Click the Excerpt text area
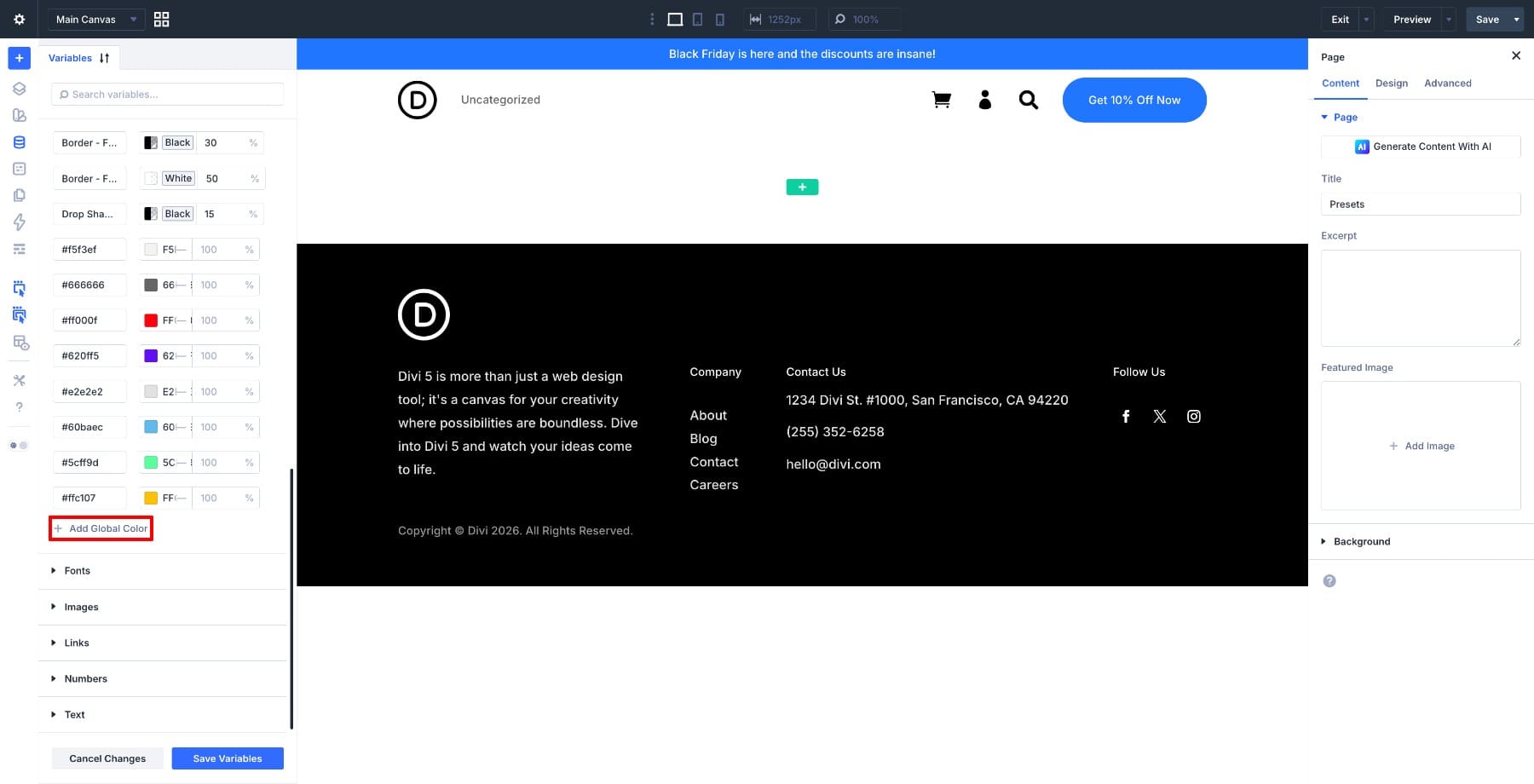 (x=1421, y=298)
